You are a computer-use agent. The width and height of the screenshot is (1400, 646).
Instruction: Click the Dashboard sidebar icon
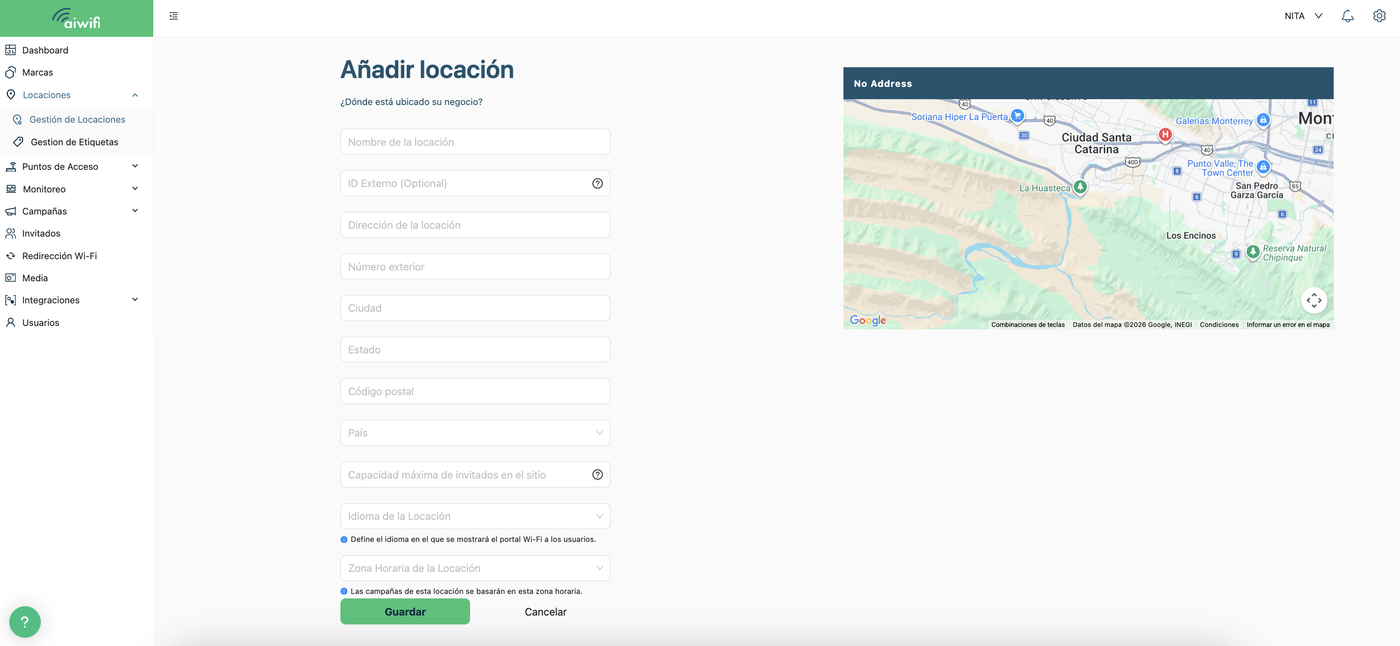[x=11, y=50]
